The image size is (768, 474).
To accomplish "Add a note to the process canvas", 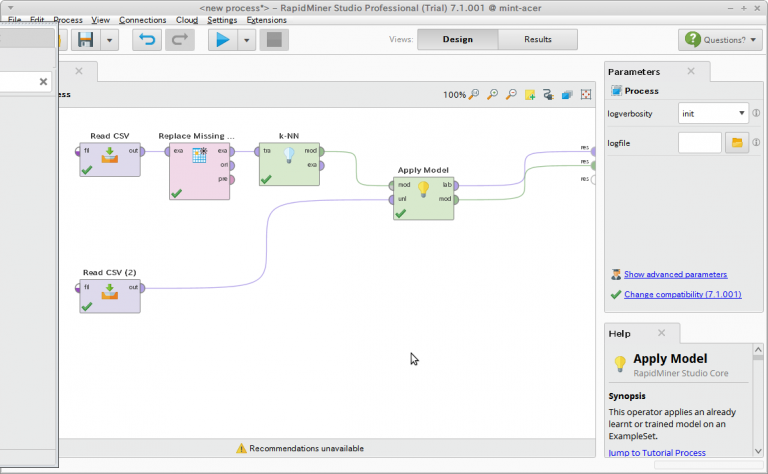I will 529,95.
